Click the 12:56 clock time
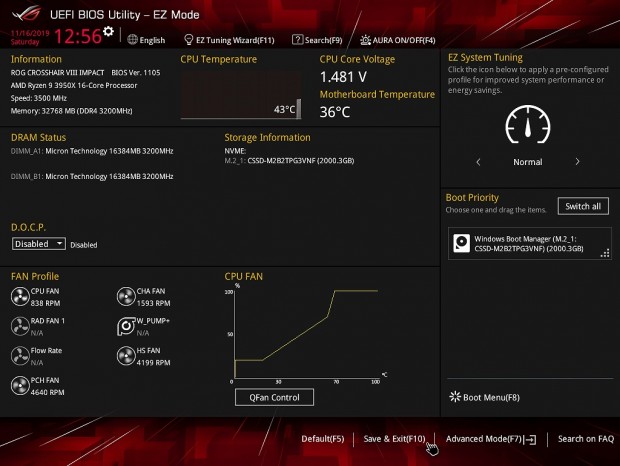620x466 pixels. pos(78,36)
